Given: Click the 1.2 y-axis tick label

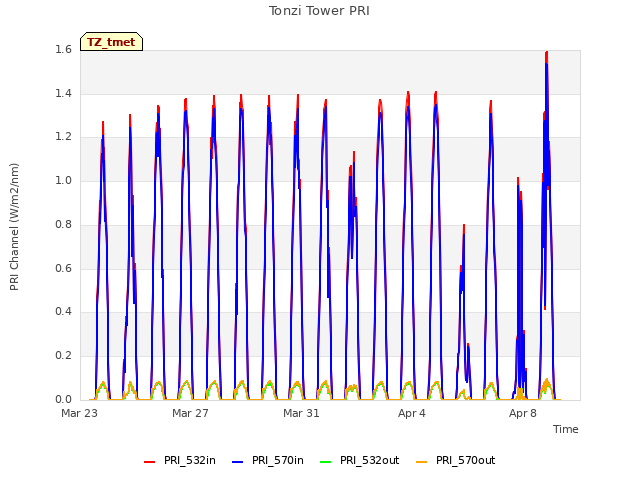Looking at the screenshot, I should tap(63, 137).
